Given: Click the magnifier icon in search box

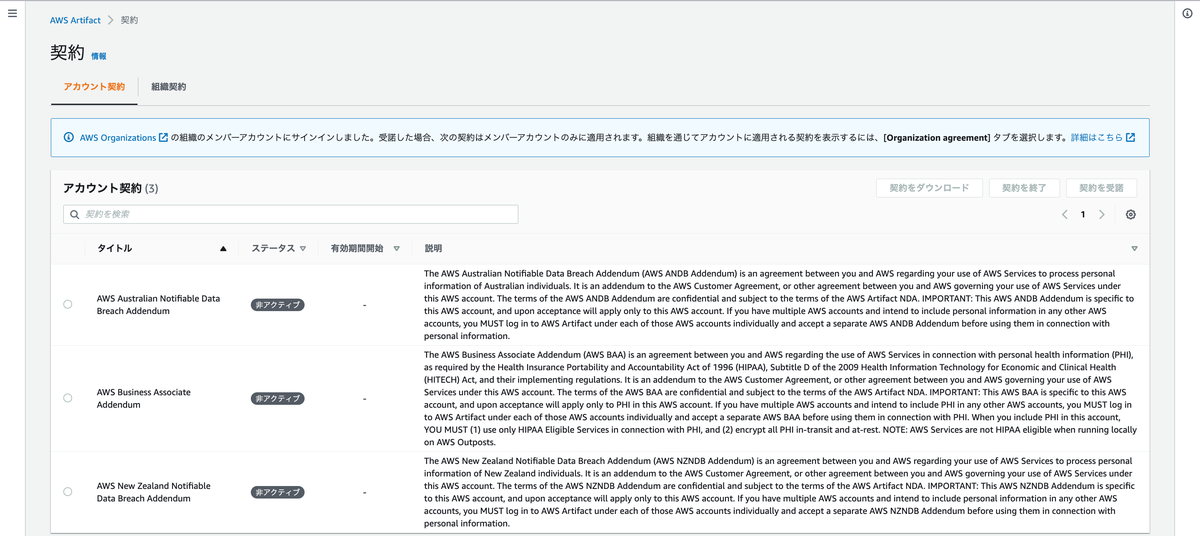Looking at the screenshot, I should coord(75,214).
